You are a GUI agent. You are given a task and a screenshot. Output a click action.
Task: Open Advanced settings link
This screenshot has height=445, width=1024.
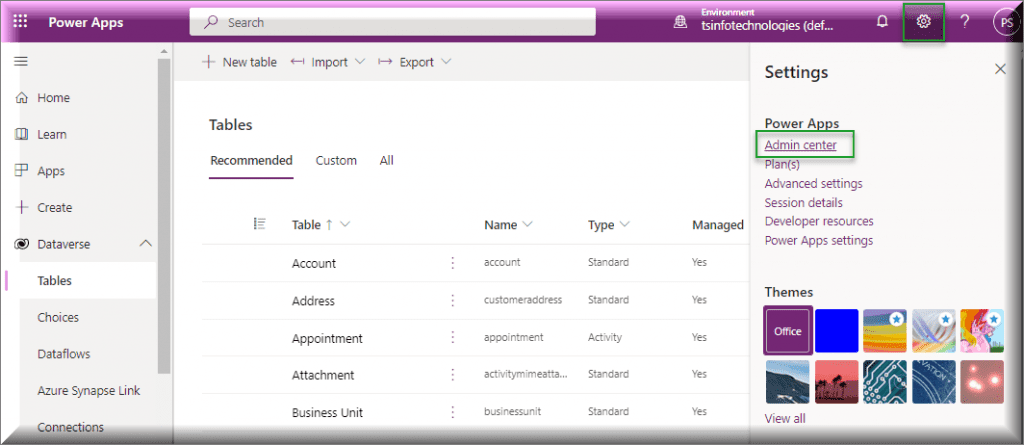tap(814, 184)
